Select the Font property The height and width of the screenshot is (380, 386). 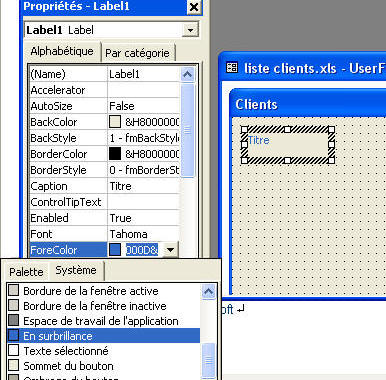coord(68,234)
